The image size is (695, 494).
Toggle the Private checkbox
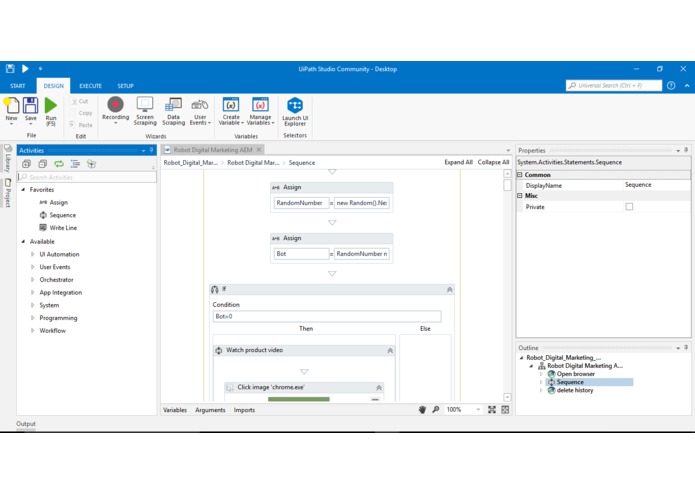click(x=629, y=206)
